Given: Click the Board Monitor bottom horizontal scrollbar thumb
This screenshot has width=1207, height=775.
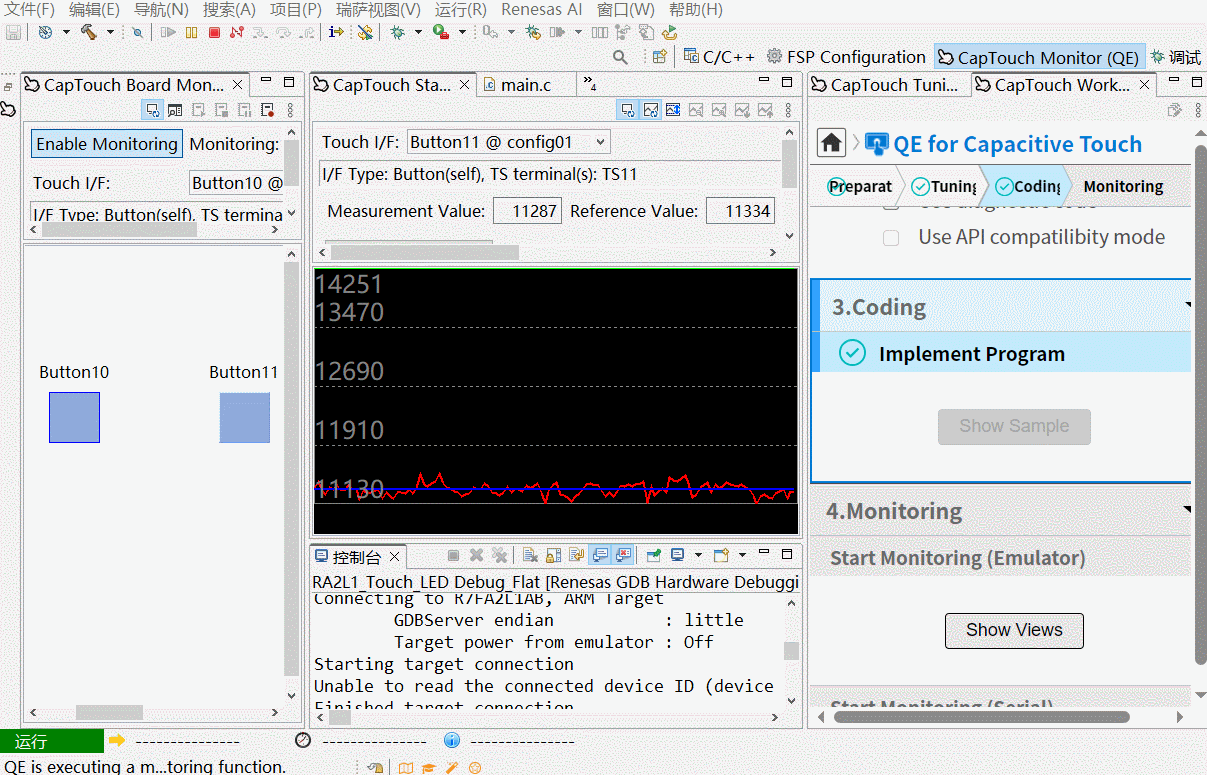Looking at the screenshot, I should click(109, 713).
